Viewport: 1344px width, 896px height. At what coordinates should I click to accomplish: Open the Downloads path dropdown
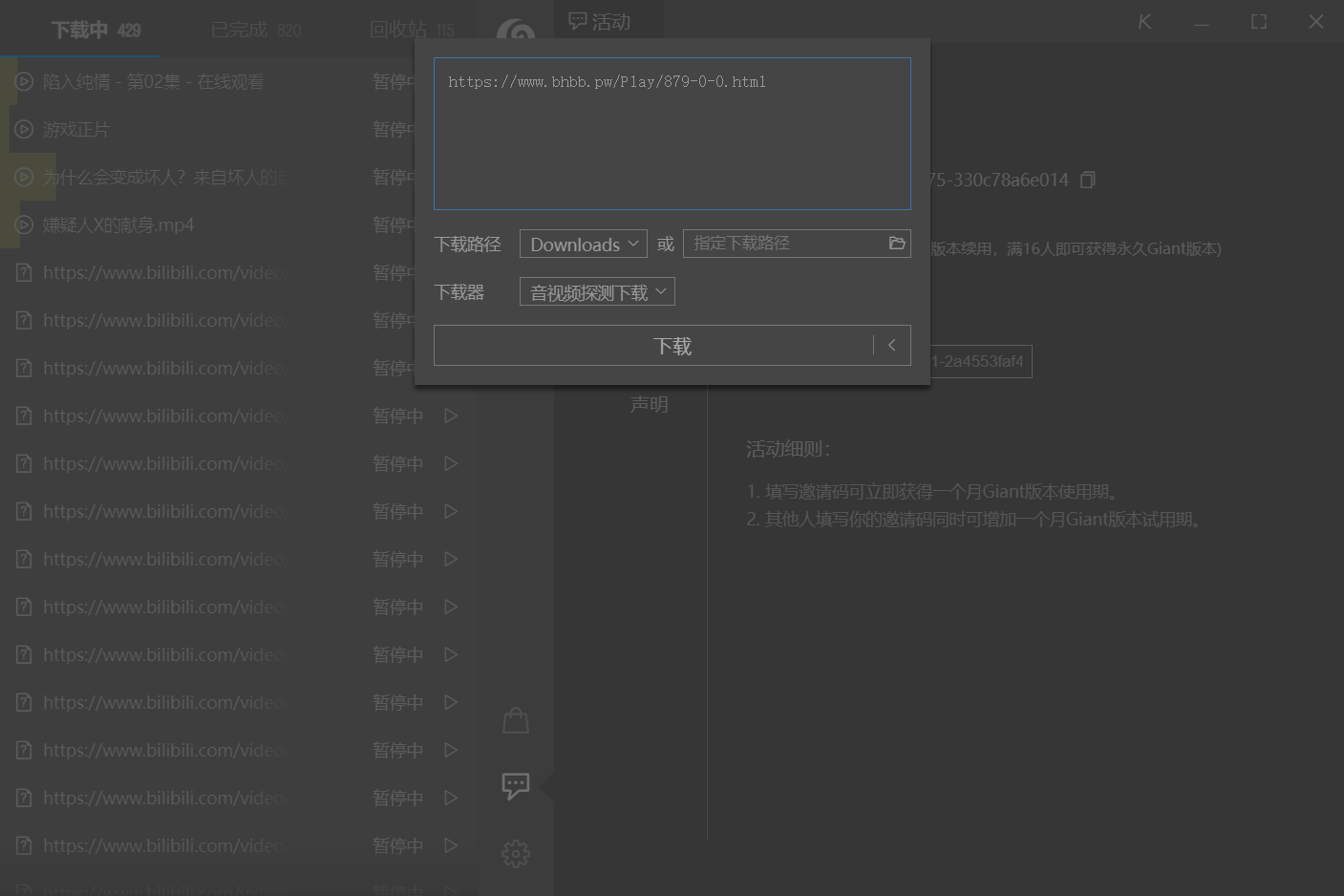584,244
